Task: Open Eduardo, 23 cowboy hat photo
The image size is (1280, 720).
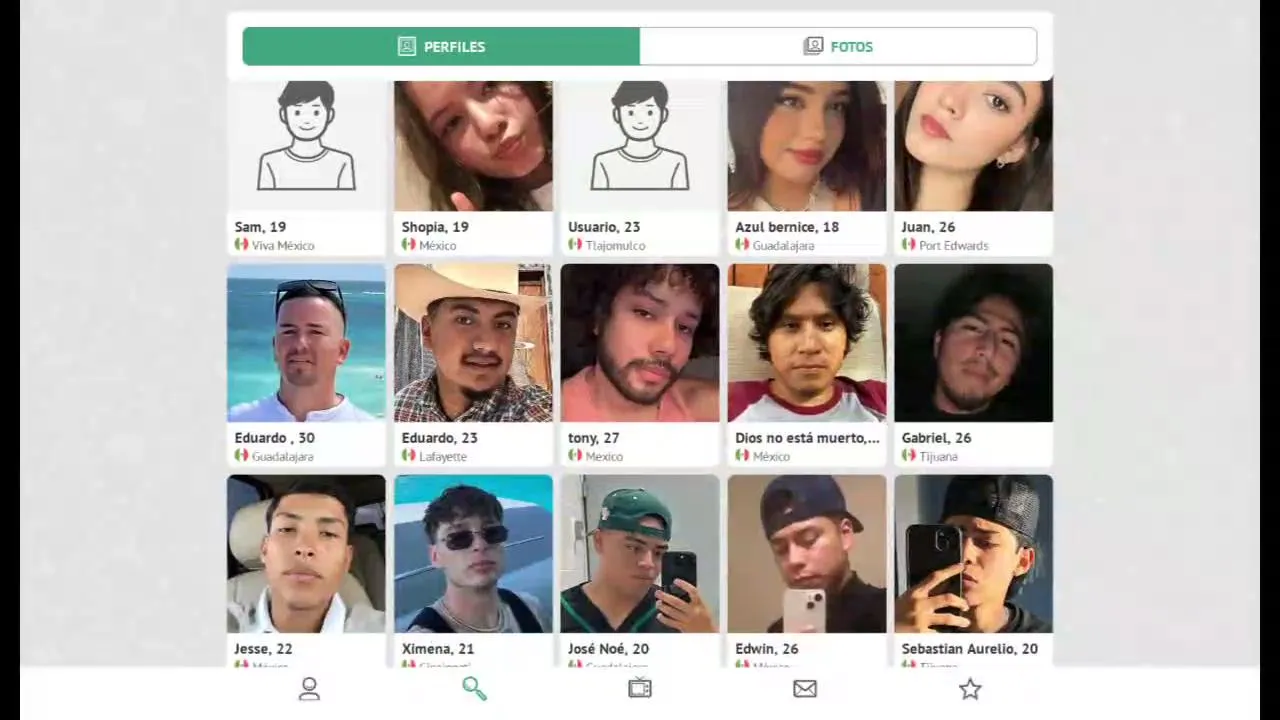Action: click(x=473, y=343)
